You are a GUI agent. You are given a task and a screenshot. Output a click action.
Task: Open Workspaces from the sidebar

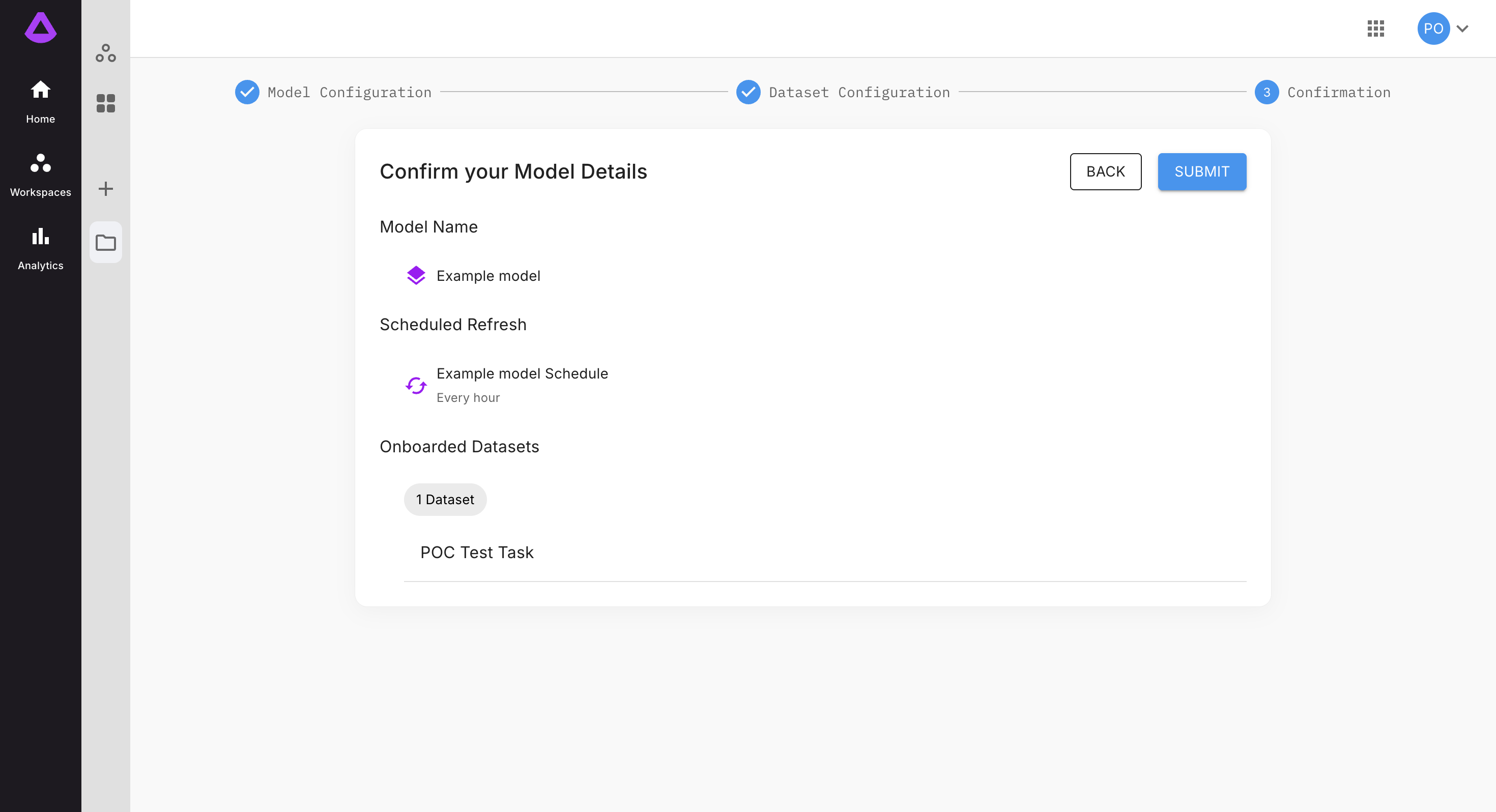click(x=41, y=175)
